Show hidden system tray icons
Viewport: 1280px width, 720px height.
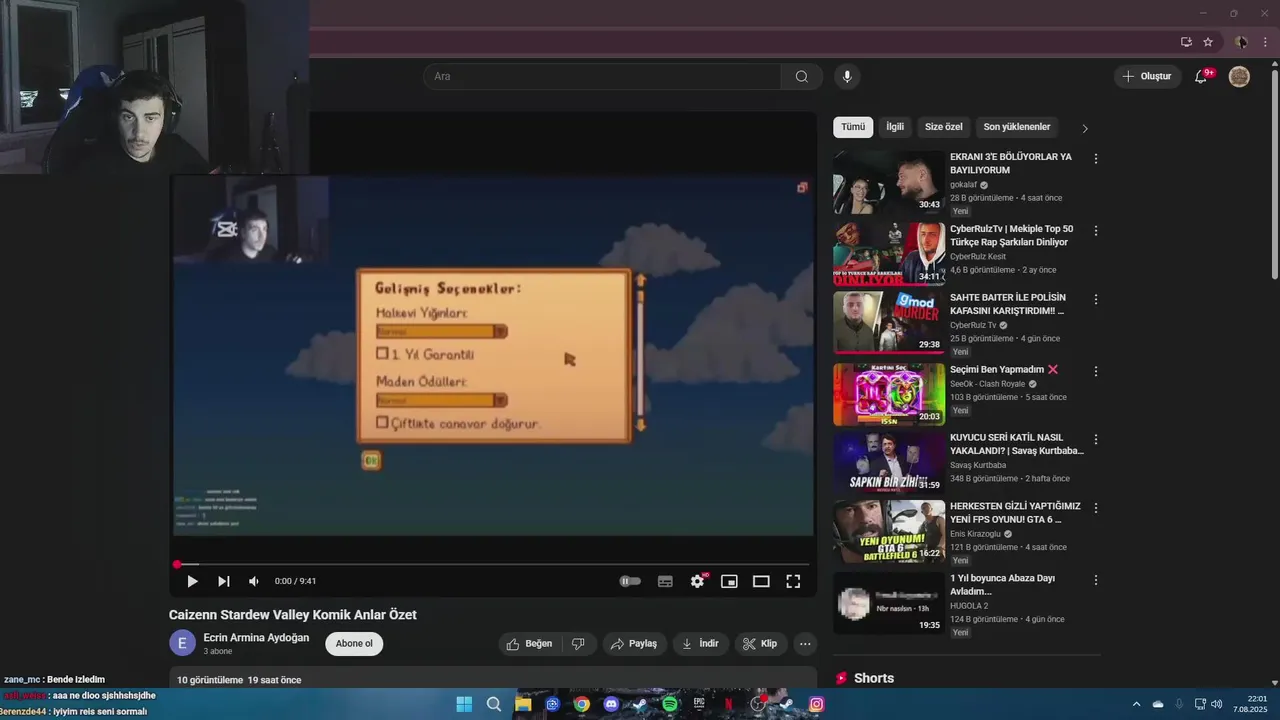click(x=1136, y=704)
